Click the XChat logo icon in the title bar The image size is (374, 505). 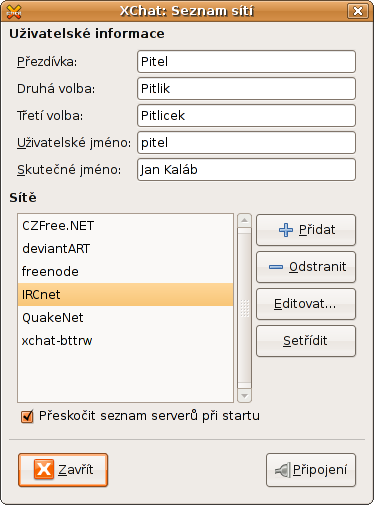(x=14, y=11)
